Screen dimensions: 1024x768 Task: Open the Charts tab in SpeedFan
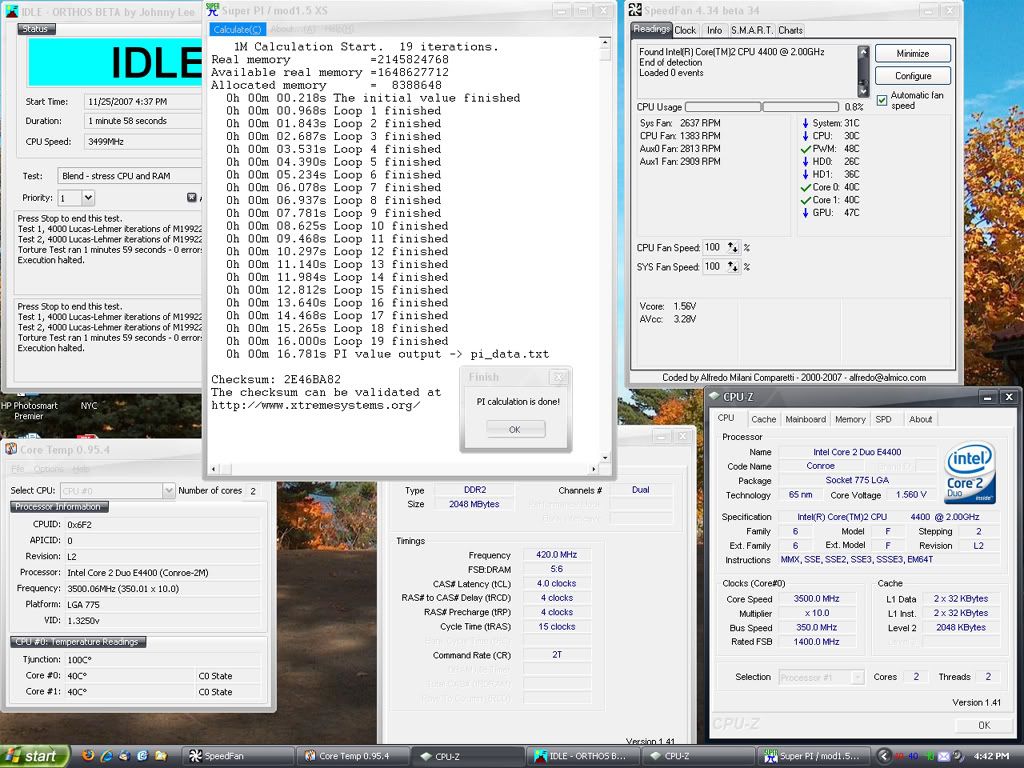790,30
